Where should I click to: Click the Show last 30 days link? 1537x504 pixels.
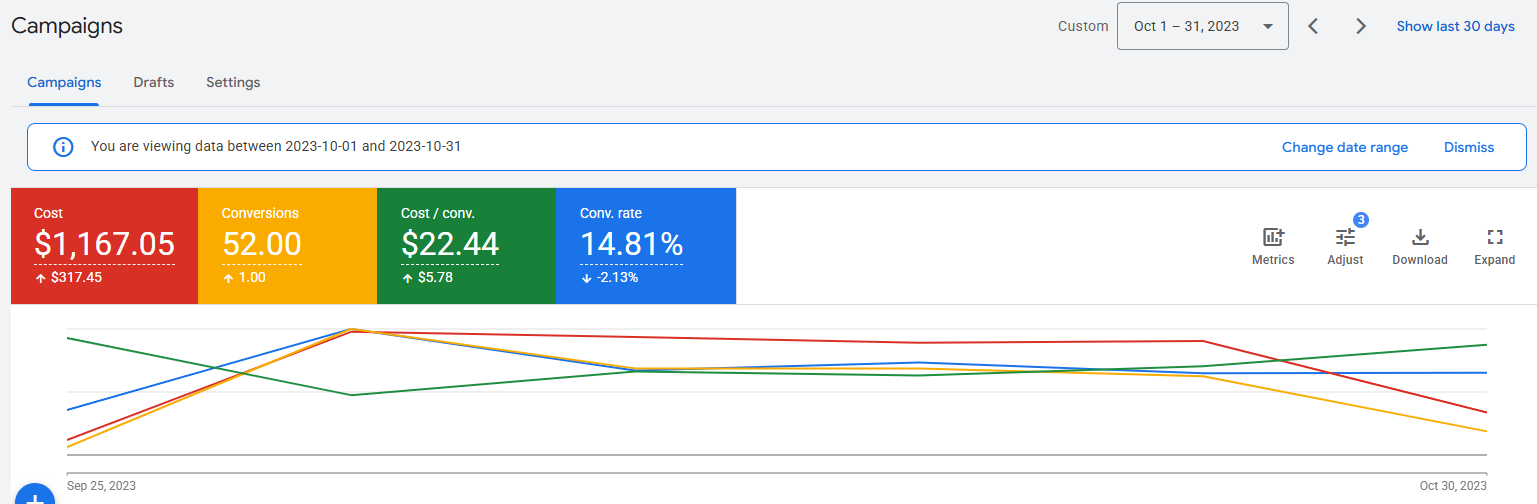1456,26
